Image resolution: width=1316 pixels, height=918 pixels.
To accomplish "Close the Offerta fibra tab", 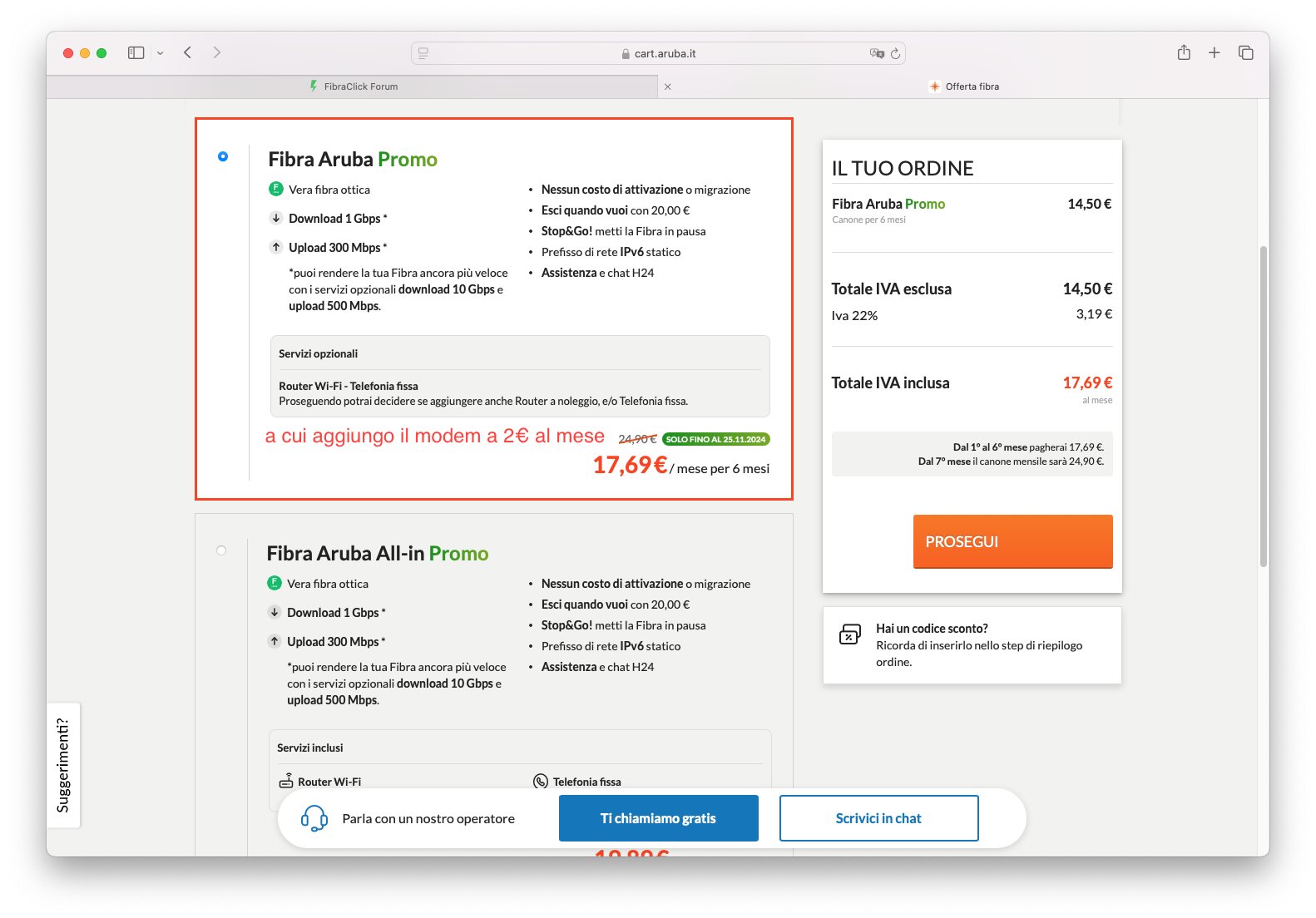I will (x=668, y=86).
